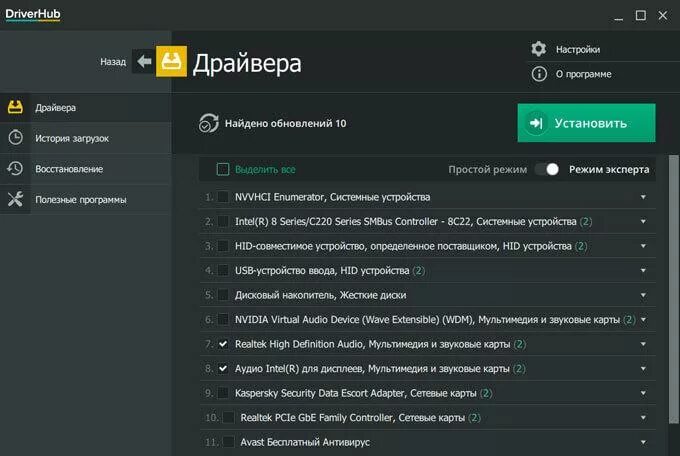
Task: Check Realtek PCIe GbE Controller checkbox
Action: 228,417
